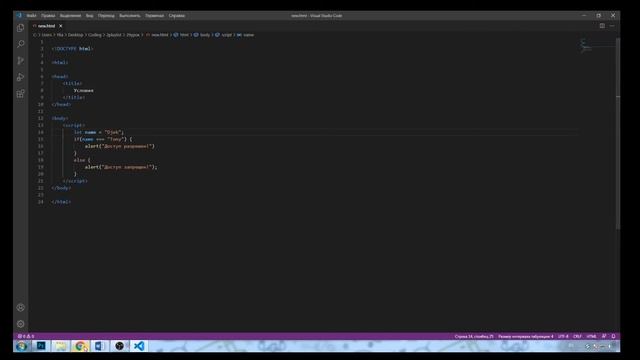The image size is (640, 360).
Task: Expand the name symbol breadcrumb
Action: point(246,35)
